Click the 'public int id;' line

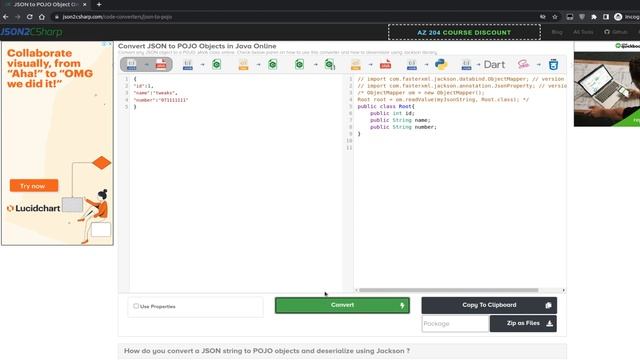point(392,113)
